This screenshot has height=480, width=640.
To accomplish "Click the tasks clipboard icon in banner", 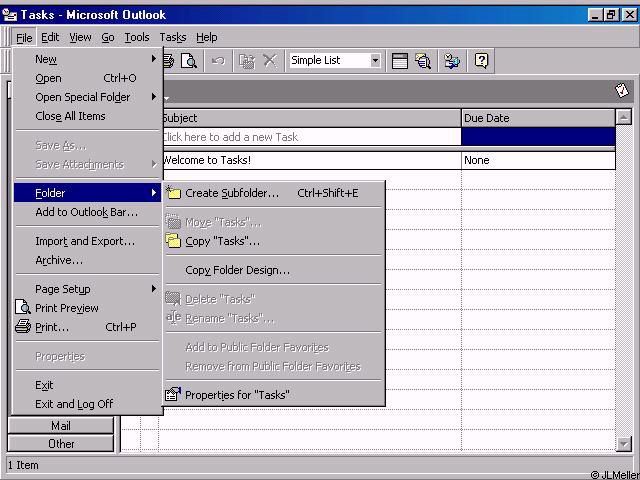I will tap(622, 90).
